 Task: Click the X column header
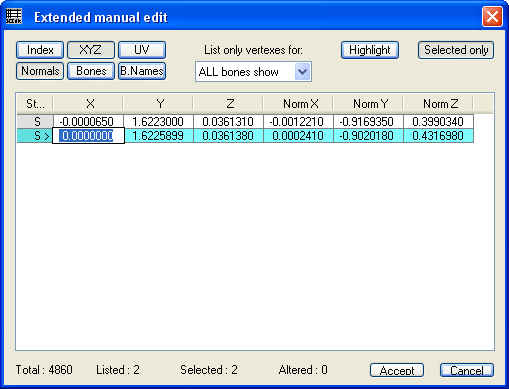tap(88, 104)
